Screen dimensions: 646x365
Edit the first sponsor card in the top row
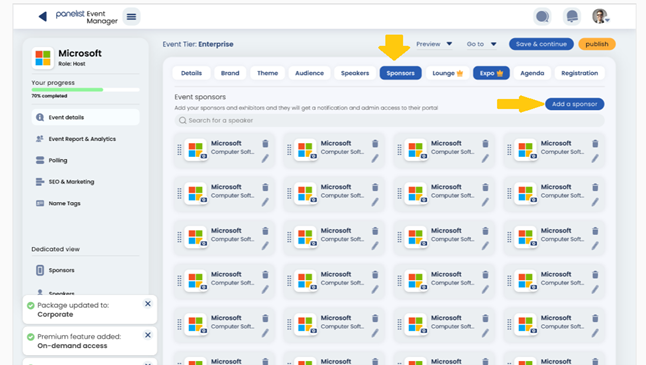coord(265,158)
